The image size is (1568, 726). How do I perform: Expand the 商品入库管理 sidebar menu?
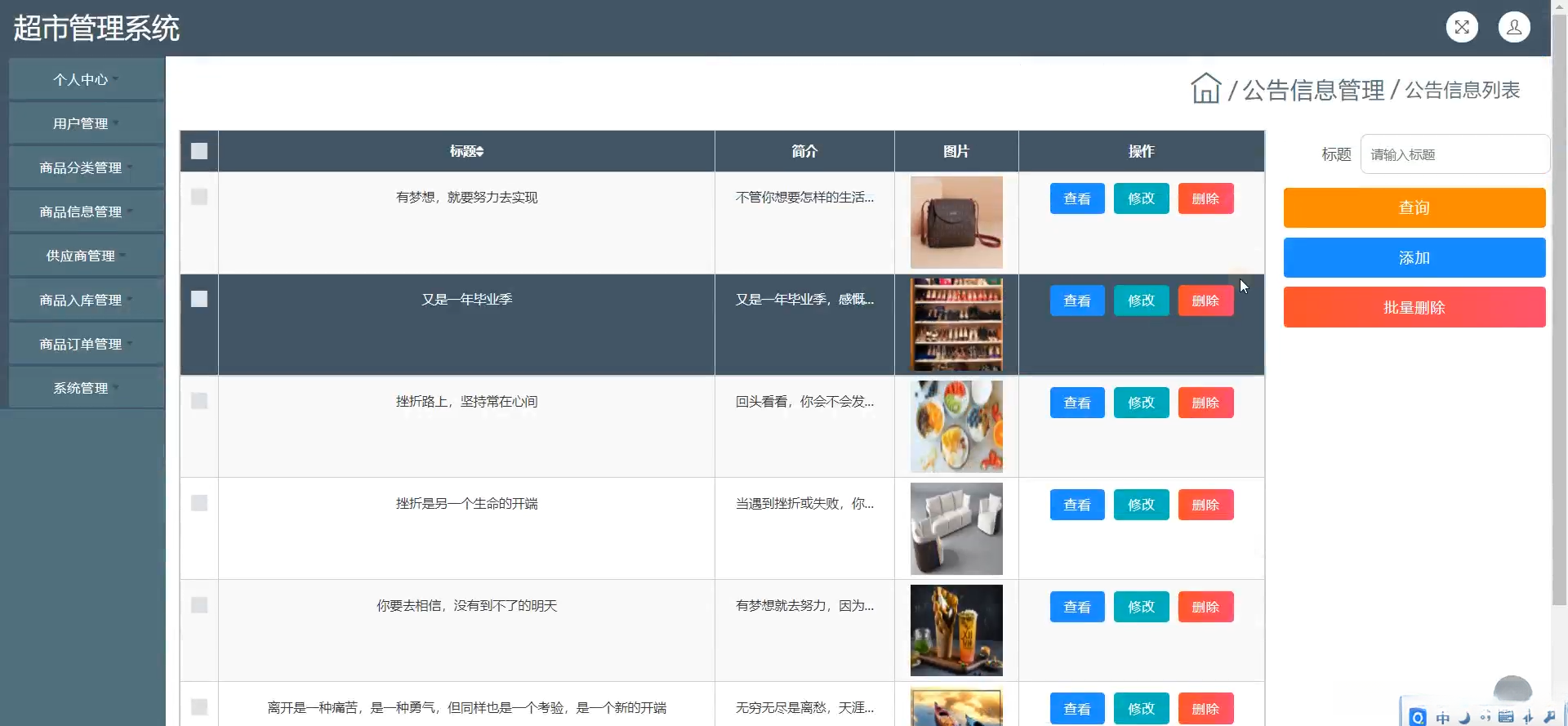pos(87,300)
